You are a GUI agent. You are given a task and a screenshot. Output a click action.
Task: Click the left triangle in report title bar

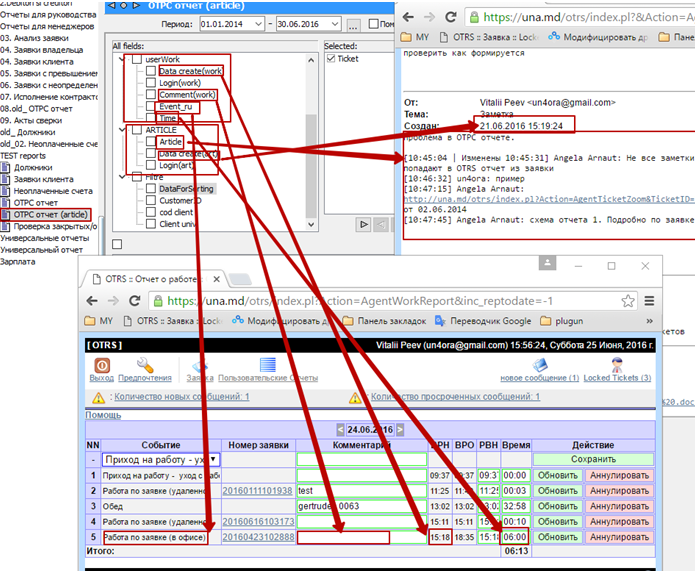click(x=112, y=6)
